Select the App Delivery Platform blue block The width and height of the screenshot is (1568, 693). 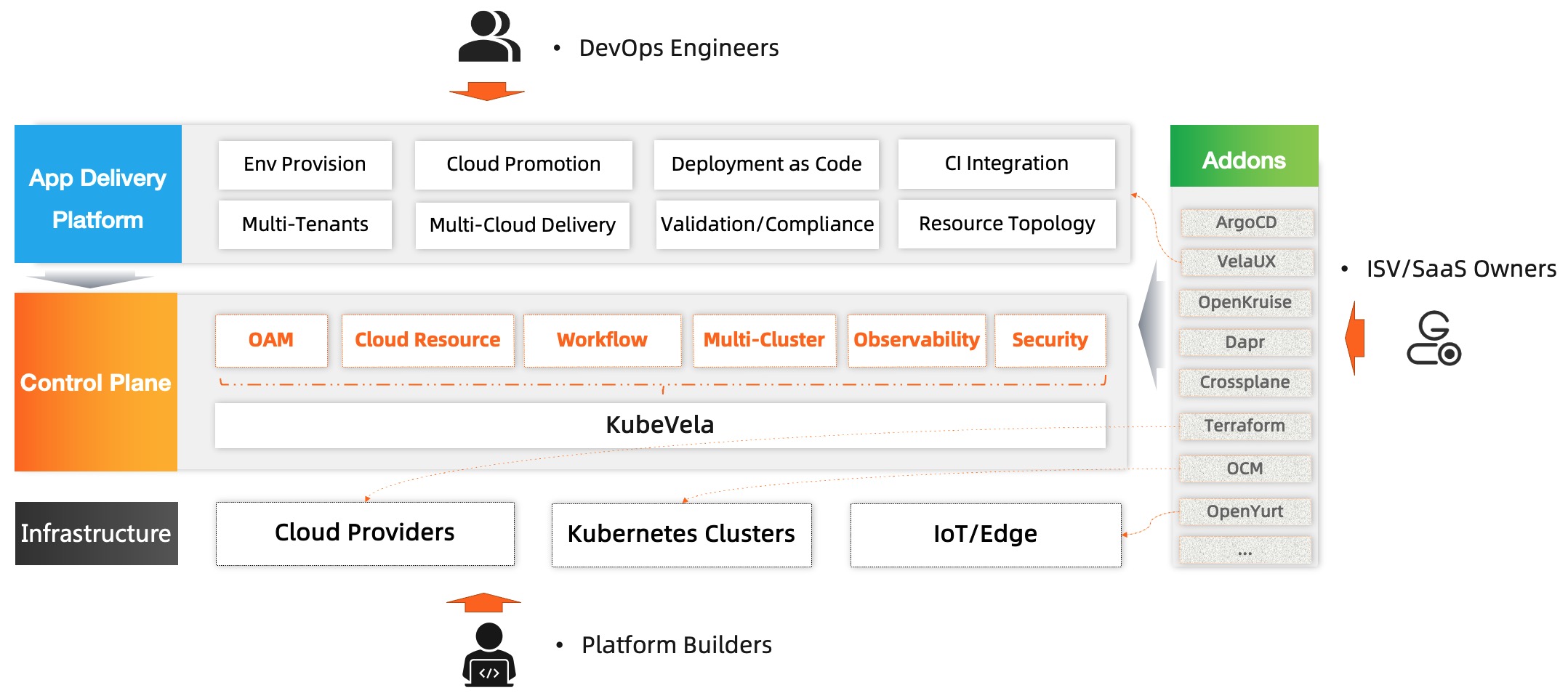[x=98, y=194]
